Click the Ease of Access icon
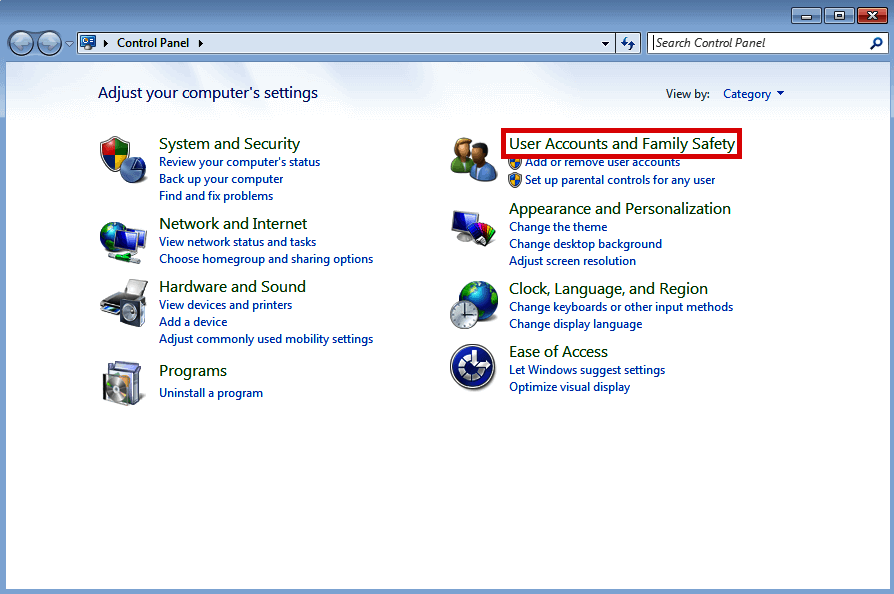The height and width of the screenshot is (594, 894). click(x=472, y=367)
